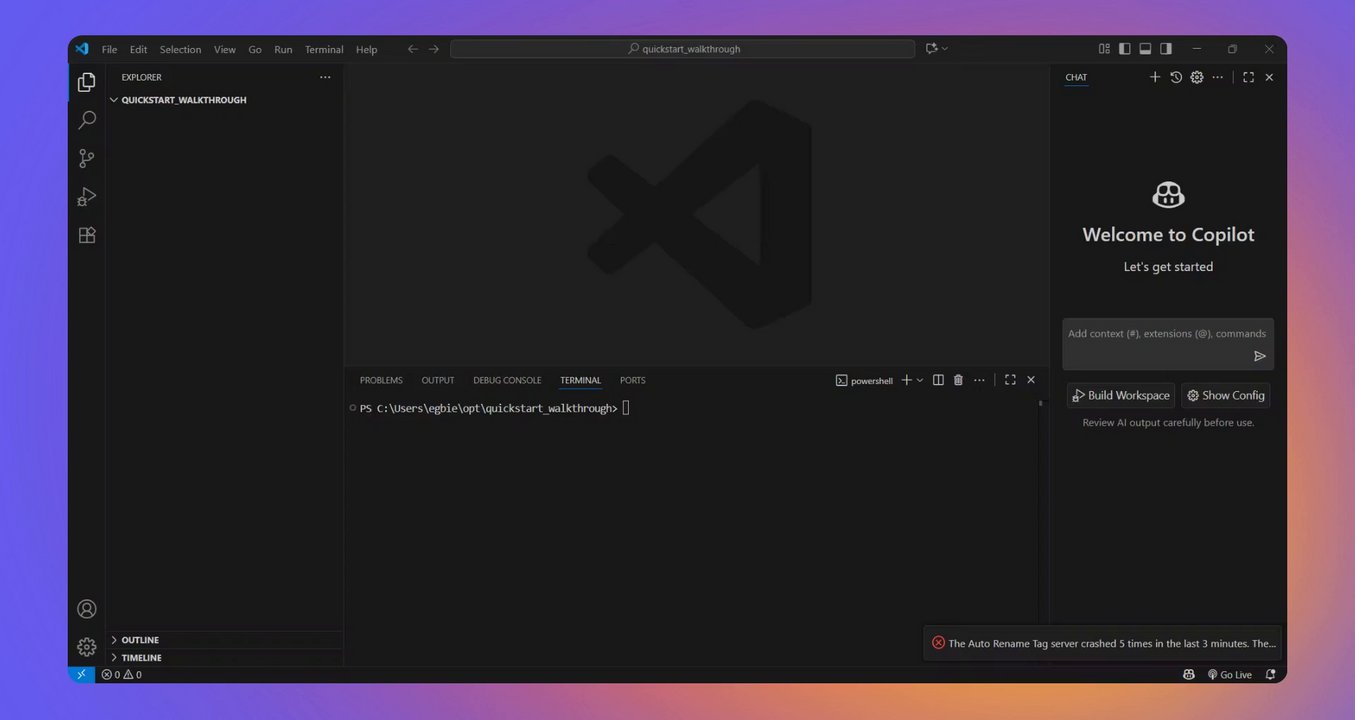Open the Selection menu

pyautogui.click(x=180, y=49)
